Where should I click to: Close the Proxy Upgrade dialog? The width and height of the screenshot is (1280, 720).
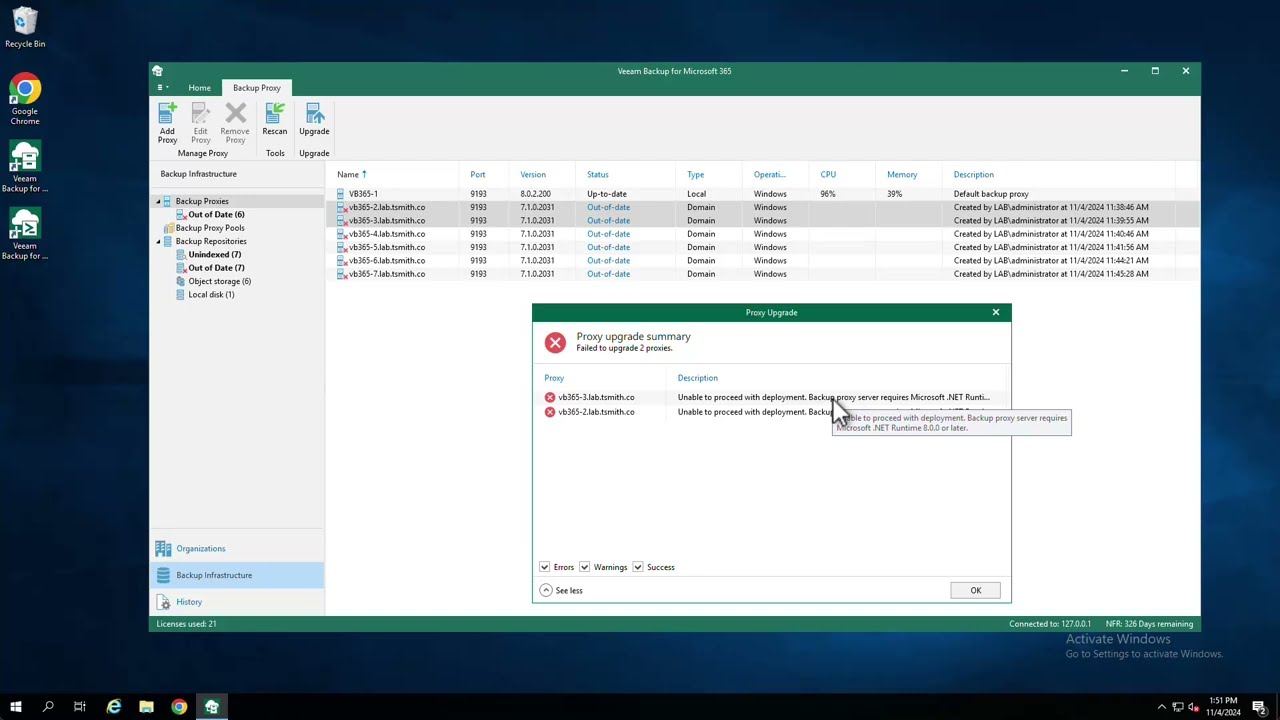[x=996, y=312]
